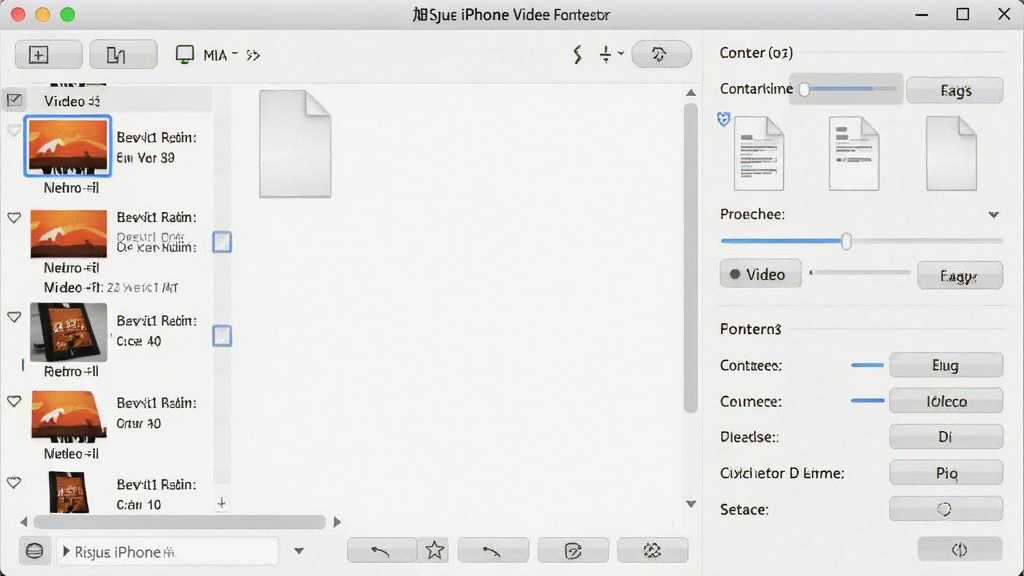Image resolution: width=1024 pixels, height=576 pixels.
Task: Select the Ponterns section header
Action: [x=750, y=328]
